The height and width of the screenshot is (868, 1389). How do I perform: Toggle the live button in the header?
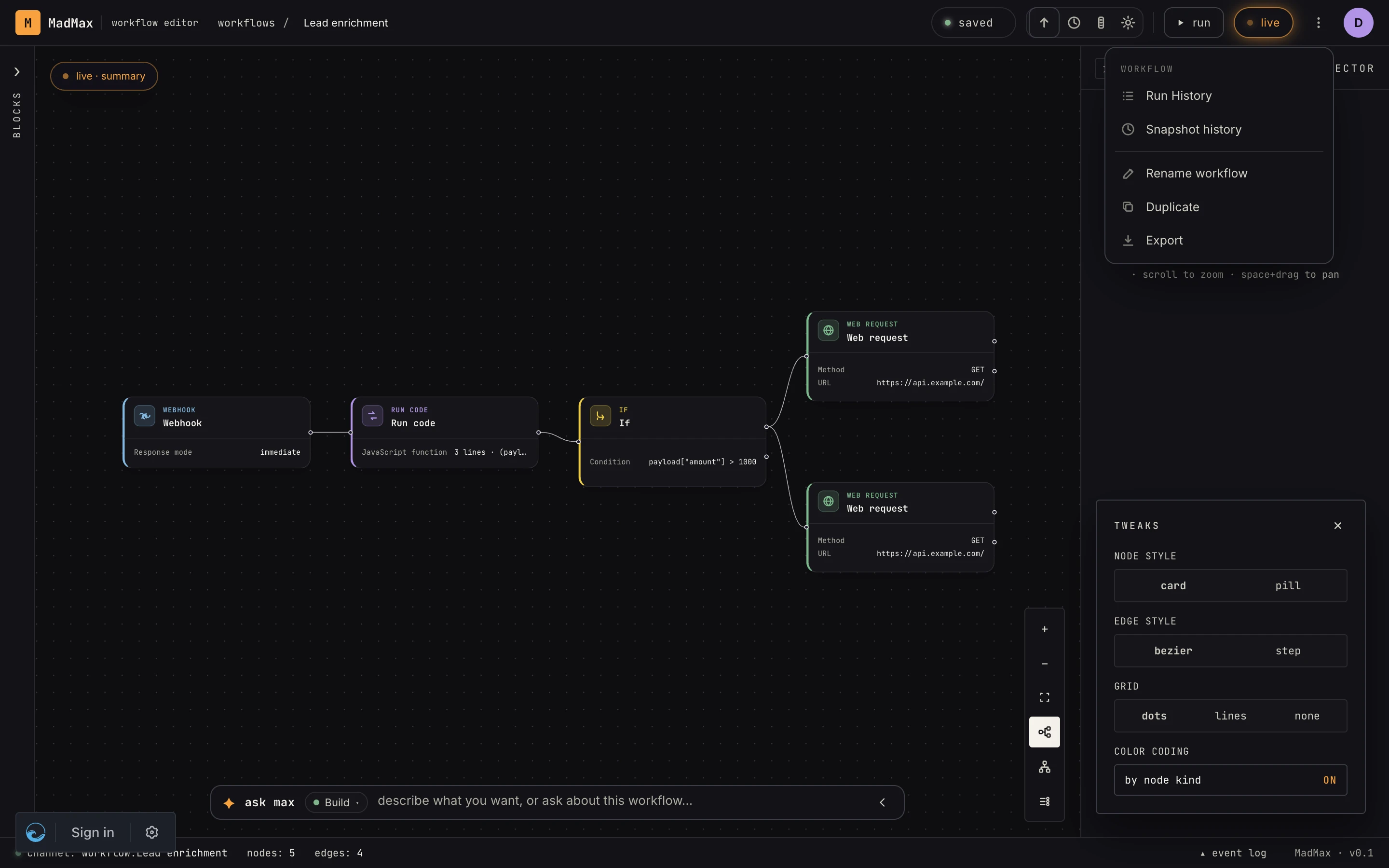[1263, 23]
